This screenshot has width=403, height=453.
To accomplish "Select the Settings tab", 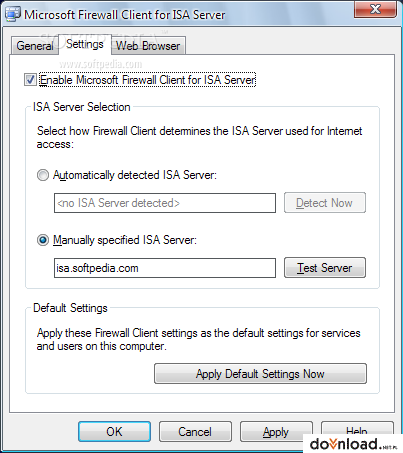I will [x=85, y=44].
